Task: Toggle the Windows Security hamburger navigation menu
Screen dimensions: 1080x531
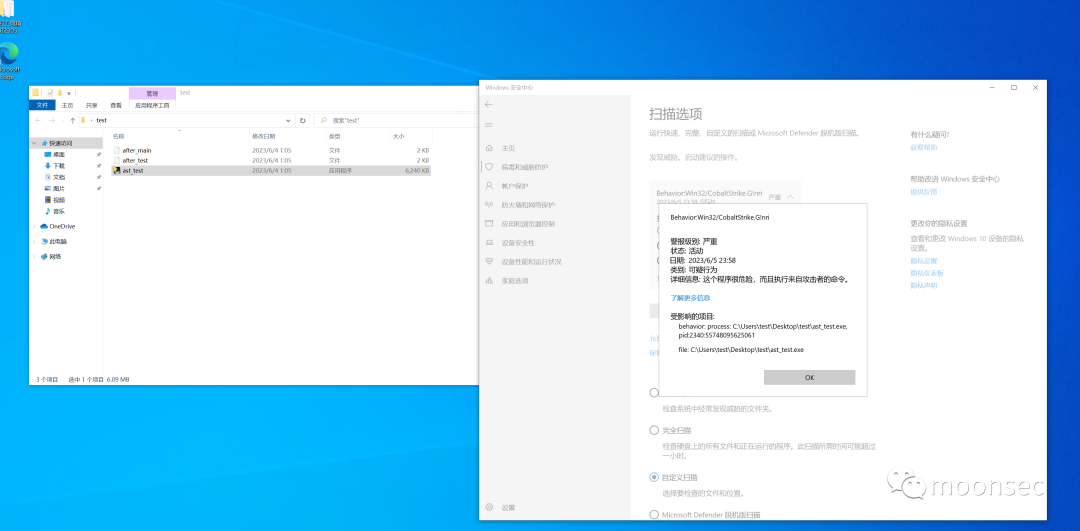Action: (489, 125)
